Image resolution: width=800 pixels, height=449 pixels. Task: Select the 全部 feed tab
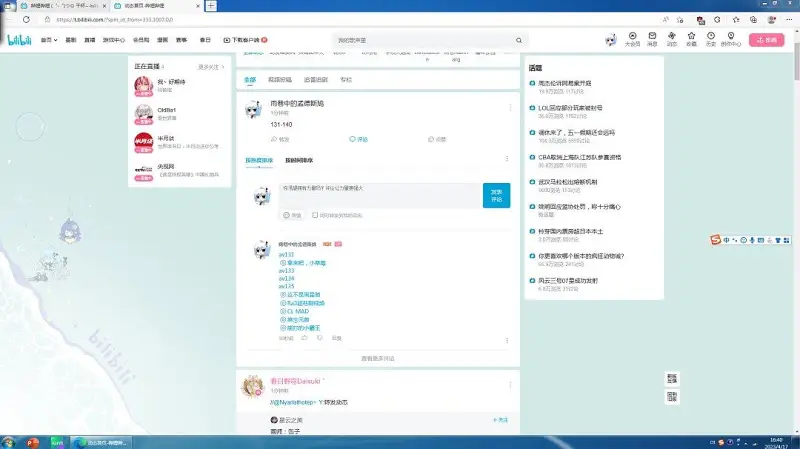coord(249,80)
